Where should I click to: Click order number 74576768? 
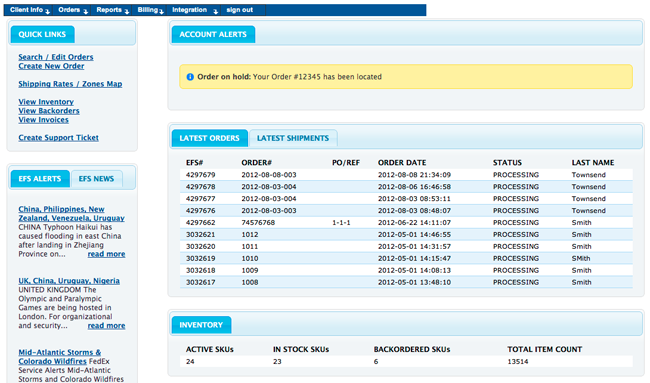(x=258, y=223)
